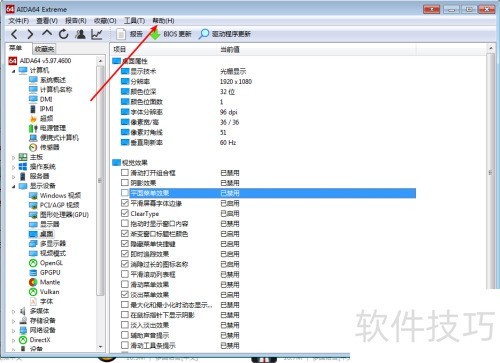Select 计算机名称 in the tree
Screen dimensions: 500x363
pos(56,90)
